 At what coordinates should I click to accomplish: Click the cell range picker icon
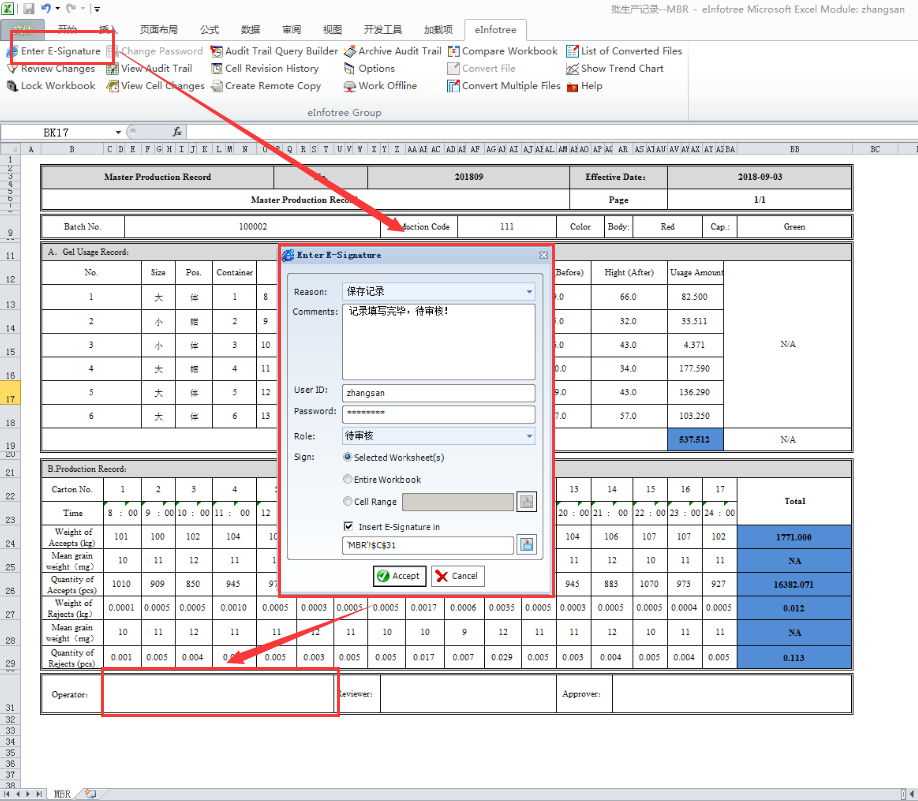[527, 502]
